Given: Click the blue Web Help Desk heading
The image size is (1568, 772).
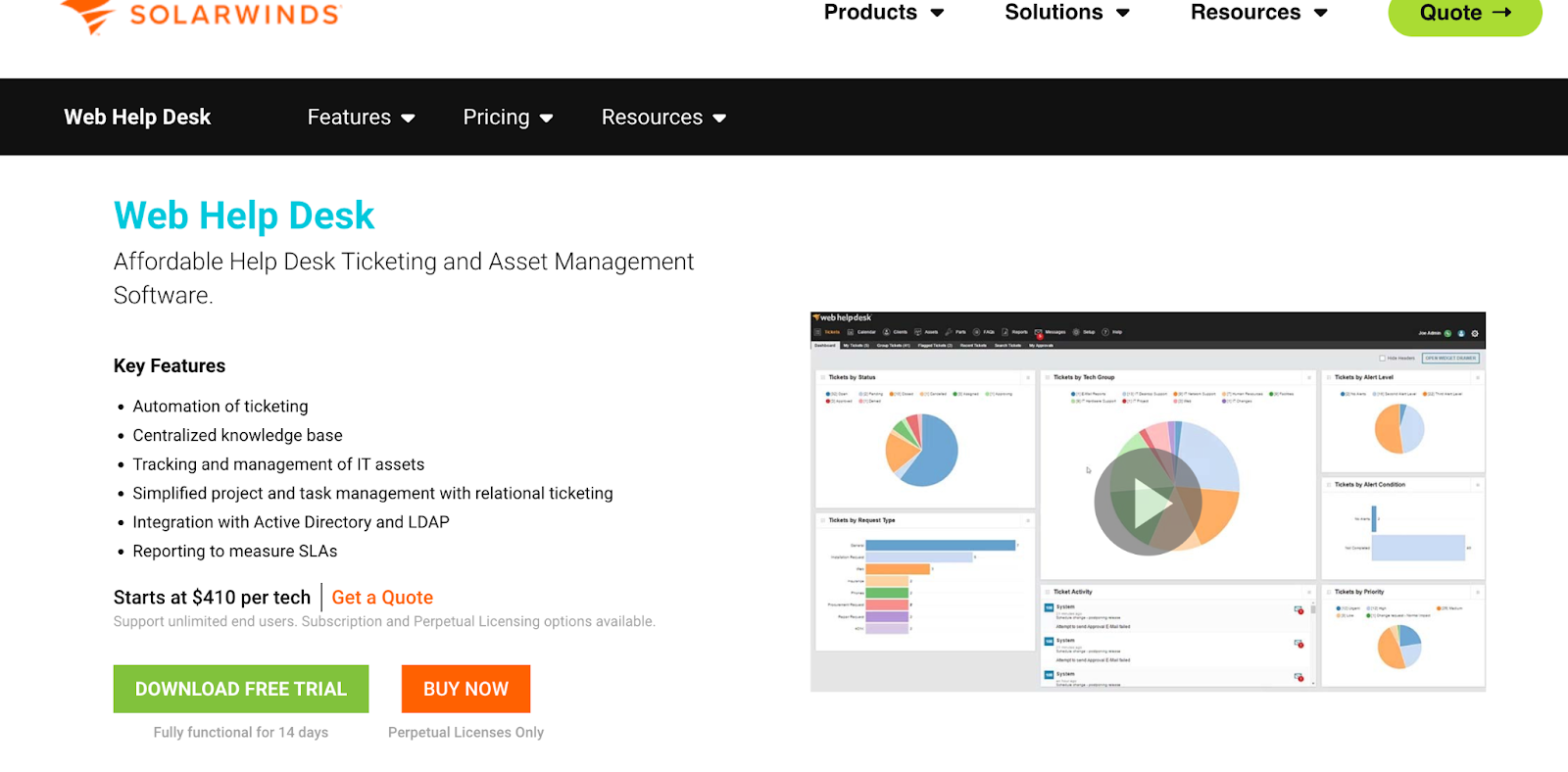Looking at the screenshot, I should coord(244,216).
